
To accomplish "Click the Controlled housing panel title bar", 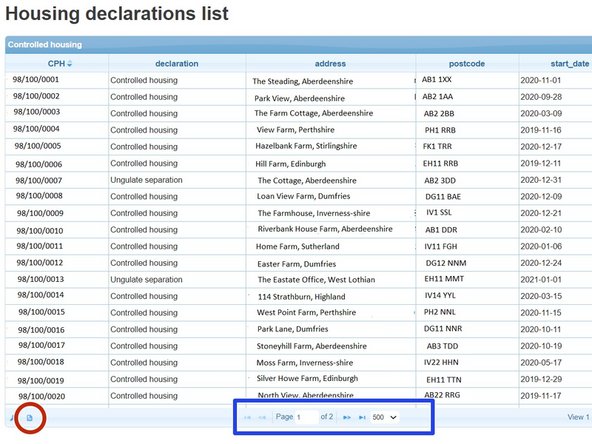I will [298, 45].
